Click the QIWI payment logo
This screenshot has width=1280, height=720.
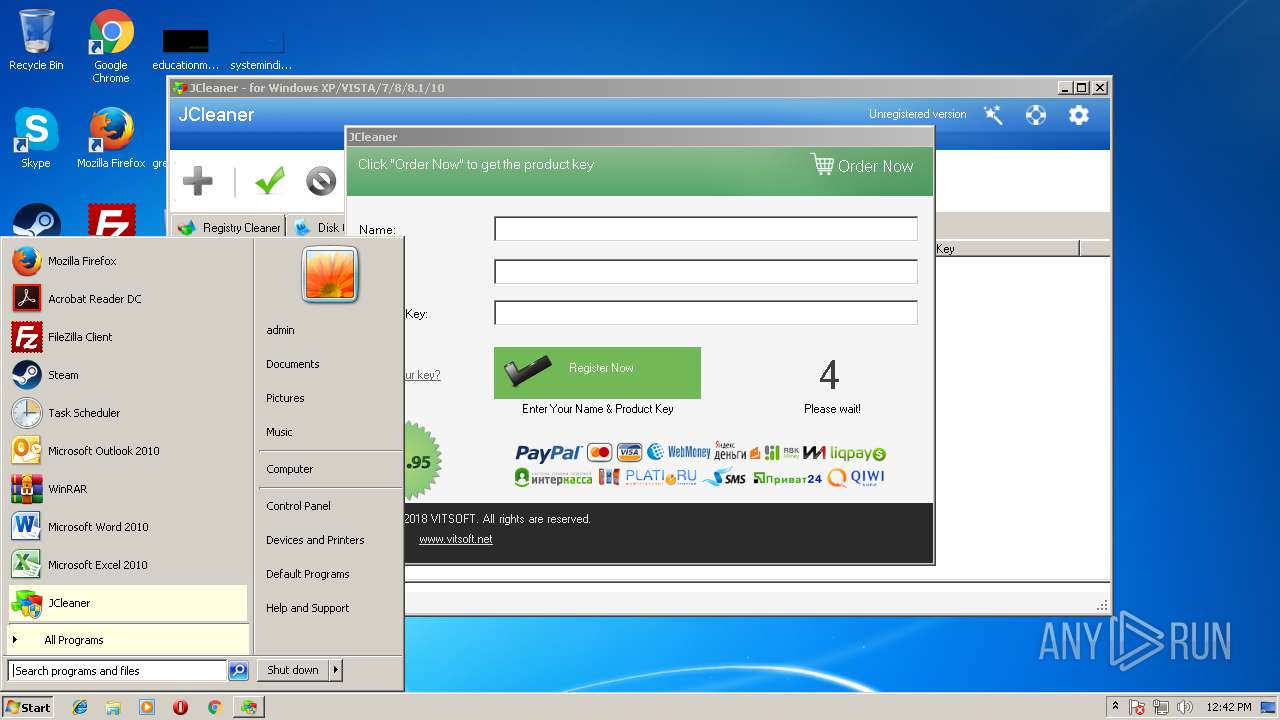pos(856,477)
